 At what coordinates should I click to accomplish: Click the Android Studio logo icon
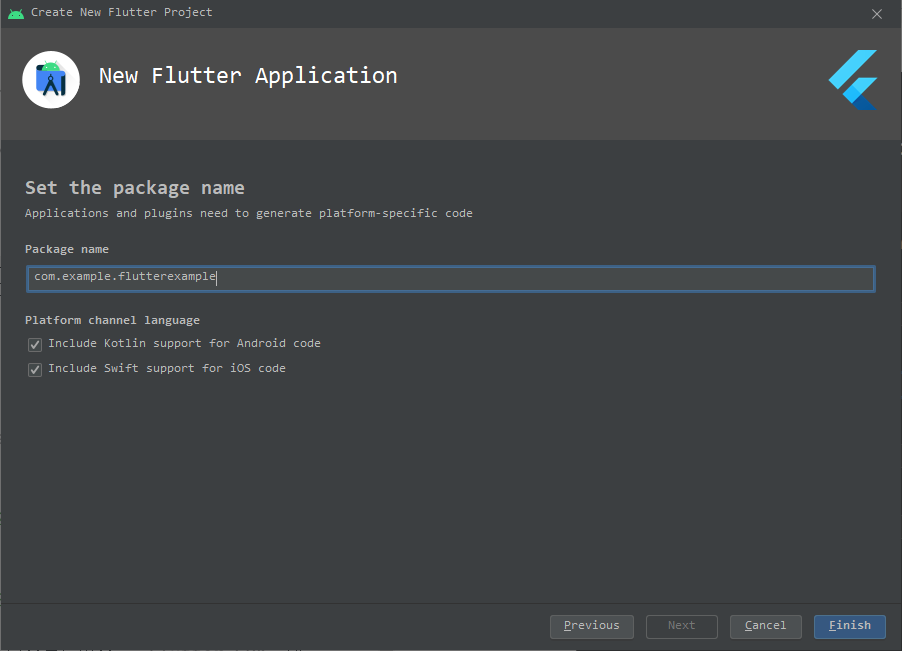51,79
